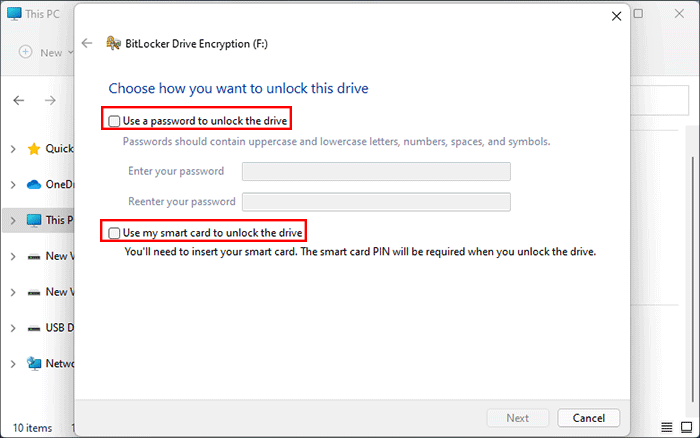The image size is (700, 438).
Task: Click the 'Enter your password' field
Action: point(376,171)
